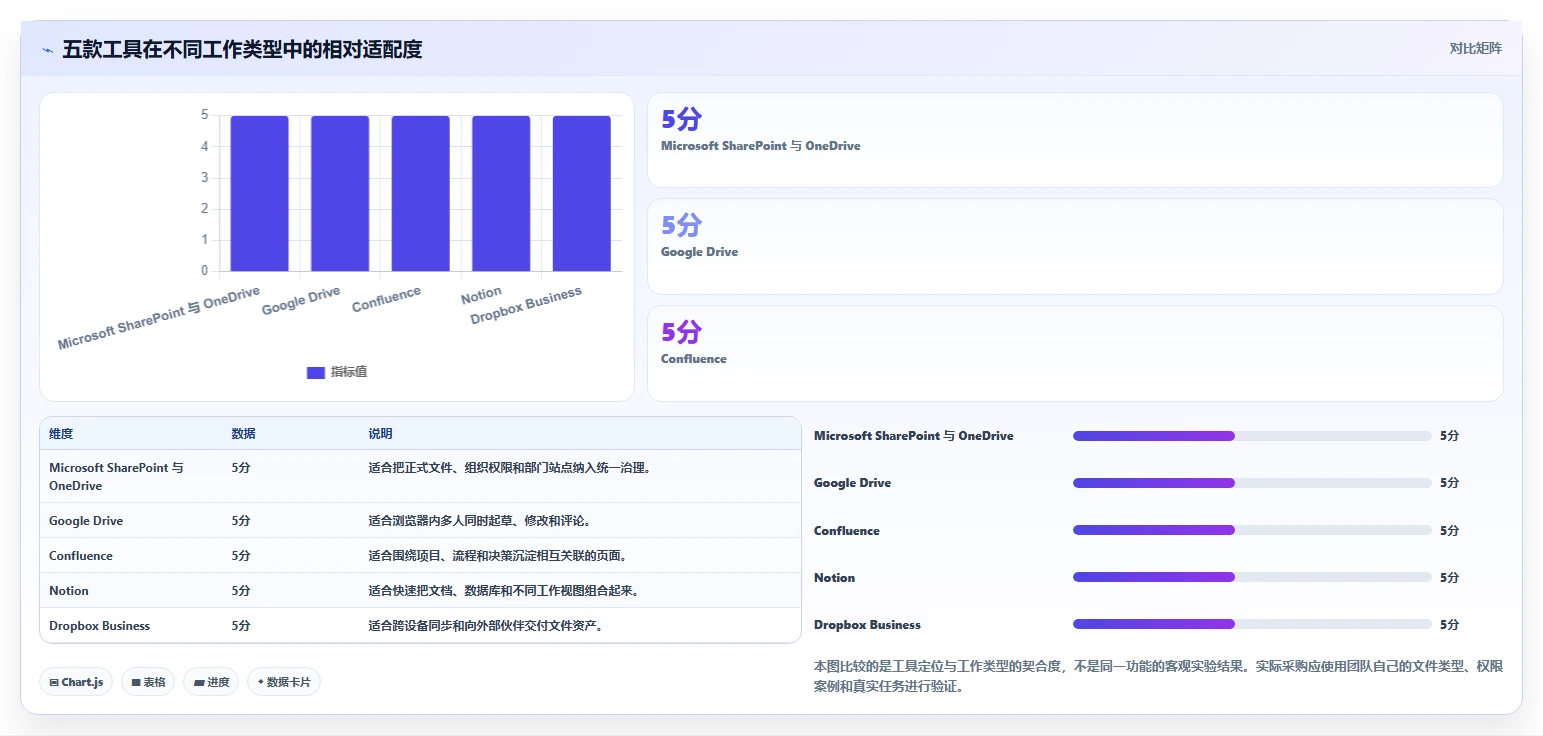Open the Microsoft SharePoint 与 OneDrive score card

point(1075,140)
